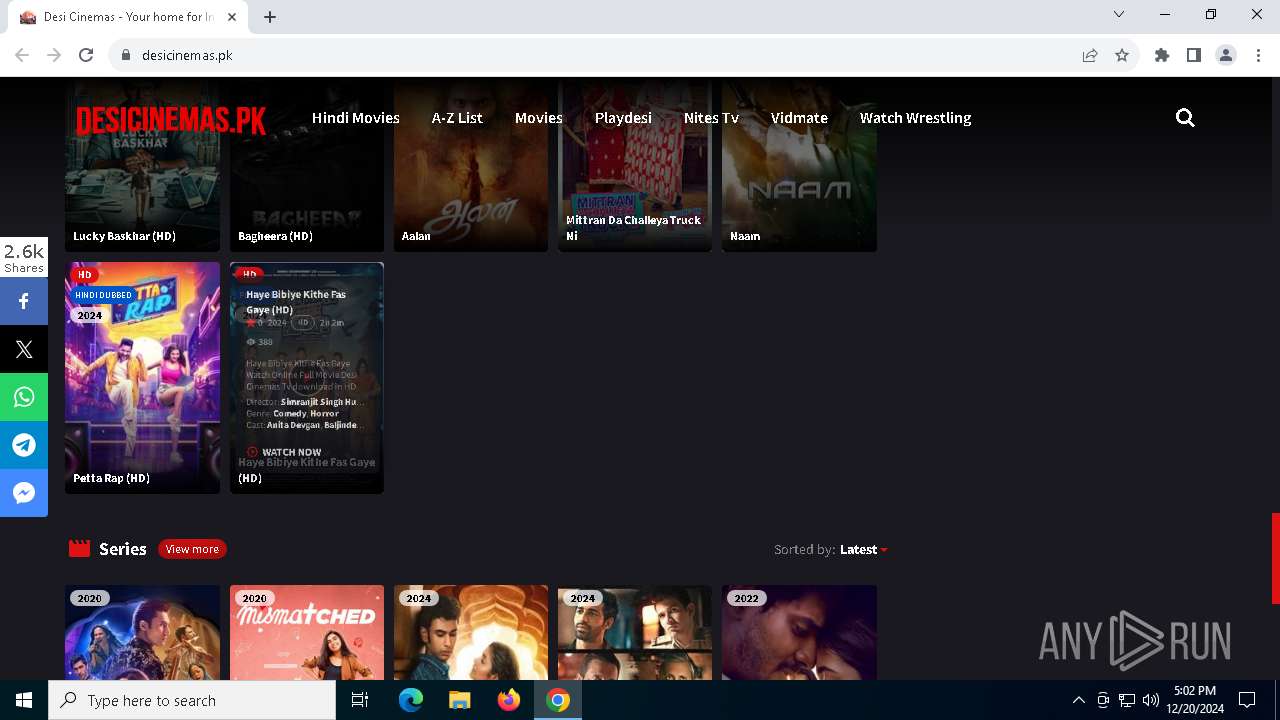Open the Hindi Movies menu
Viewport: 1280px width, 720px height.
click(356, 118)
